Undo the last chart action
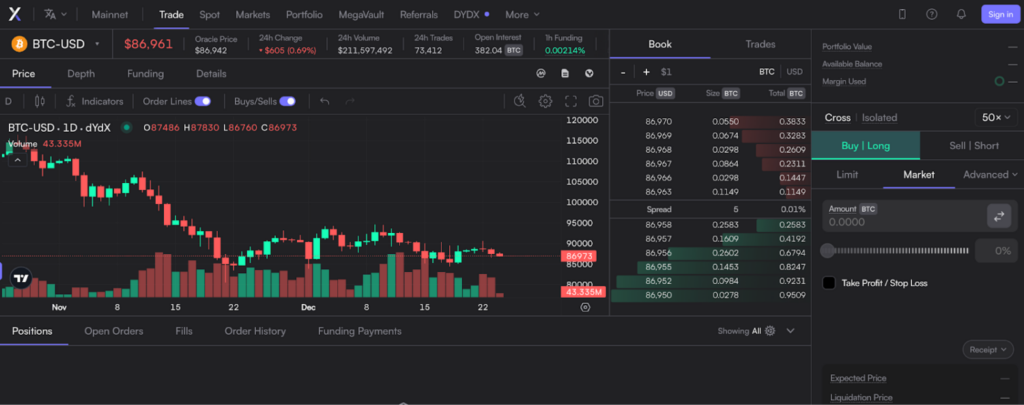 (x=325, y=101)
